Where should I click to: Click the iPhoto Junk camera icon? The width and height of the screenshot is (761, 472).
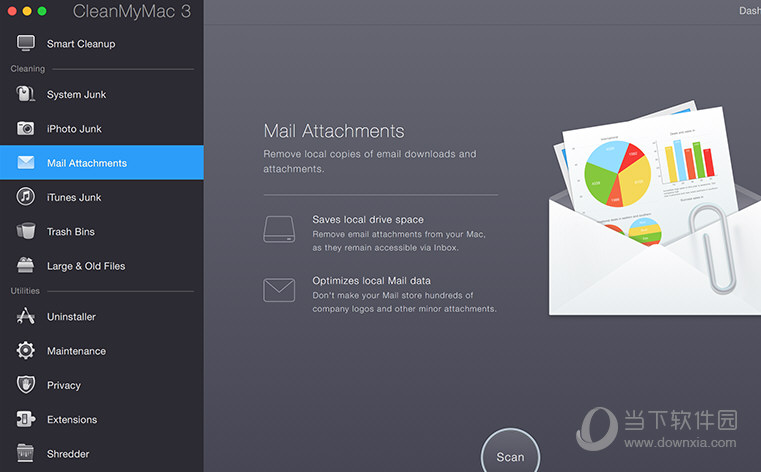pos(26,128)
